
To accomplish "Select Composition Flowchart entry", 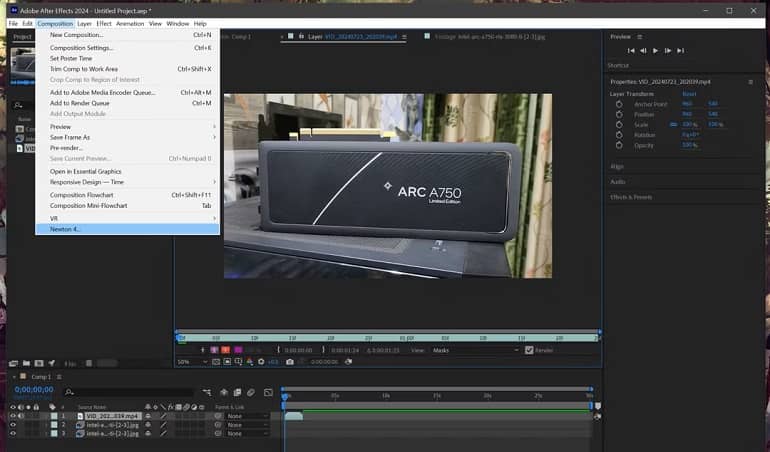I will pos(127,195).
